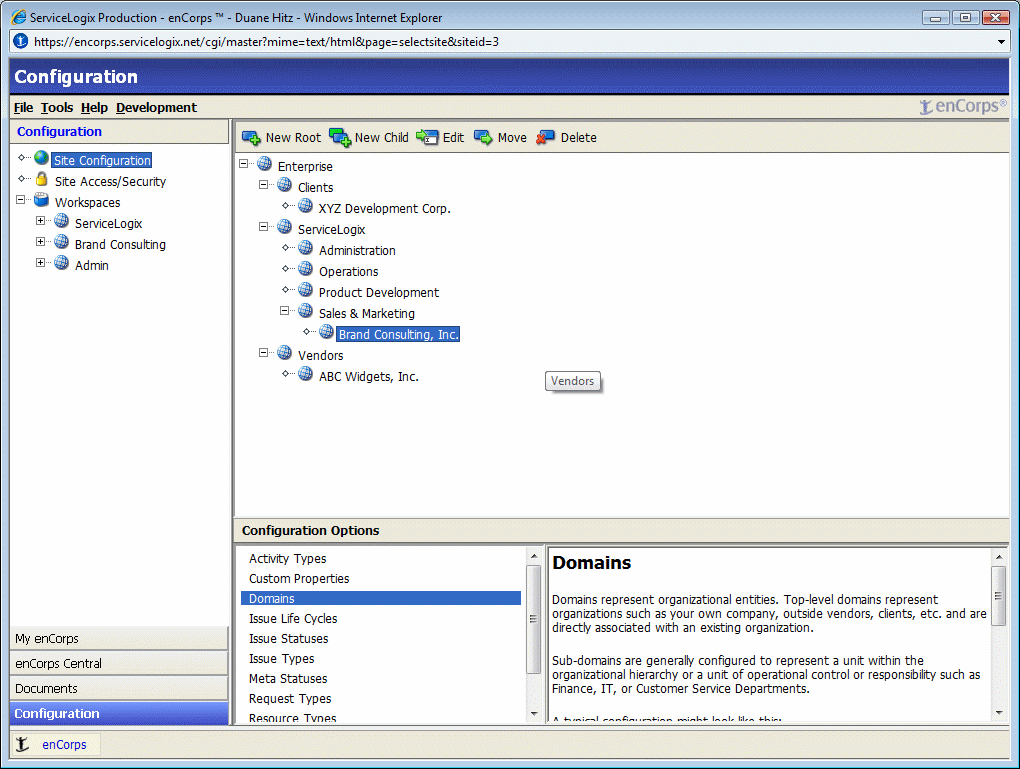Image resolution: width=1020 pixels, height=769 pixels.
Task: Collapse the Enterprise domain node
Action: pyautogui.click(x=243, y=163)
